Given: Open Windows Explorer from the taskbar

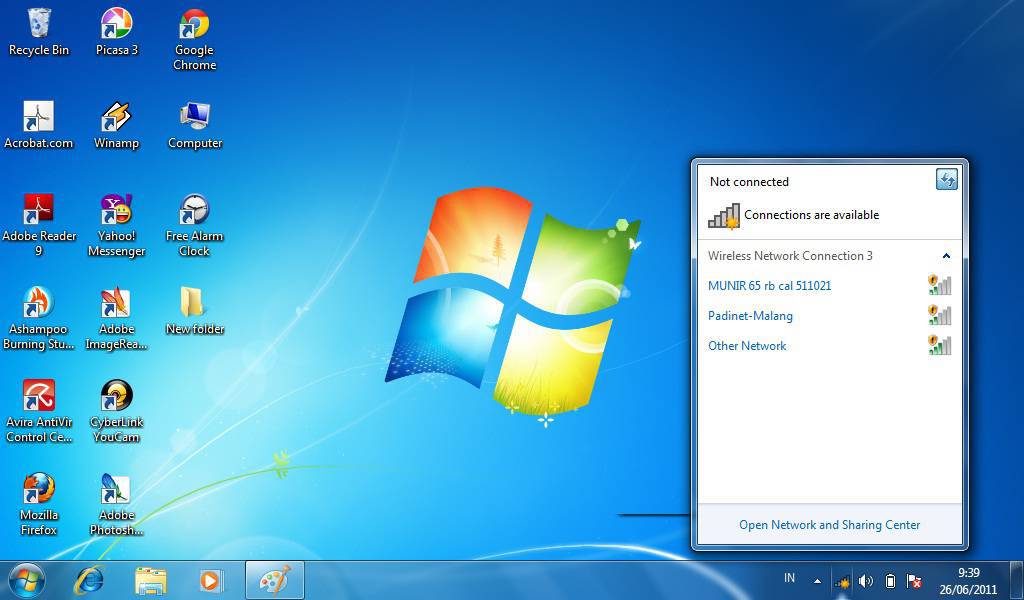Looking at the screenshot, I should click(x=151, y=580).
